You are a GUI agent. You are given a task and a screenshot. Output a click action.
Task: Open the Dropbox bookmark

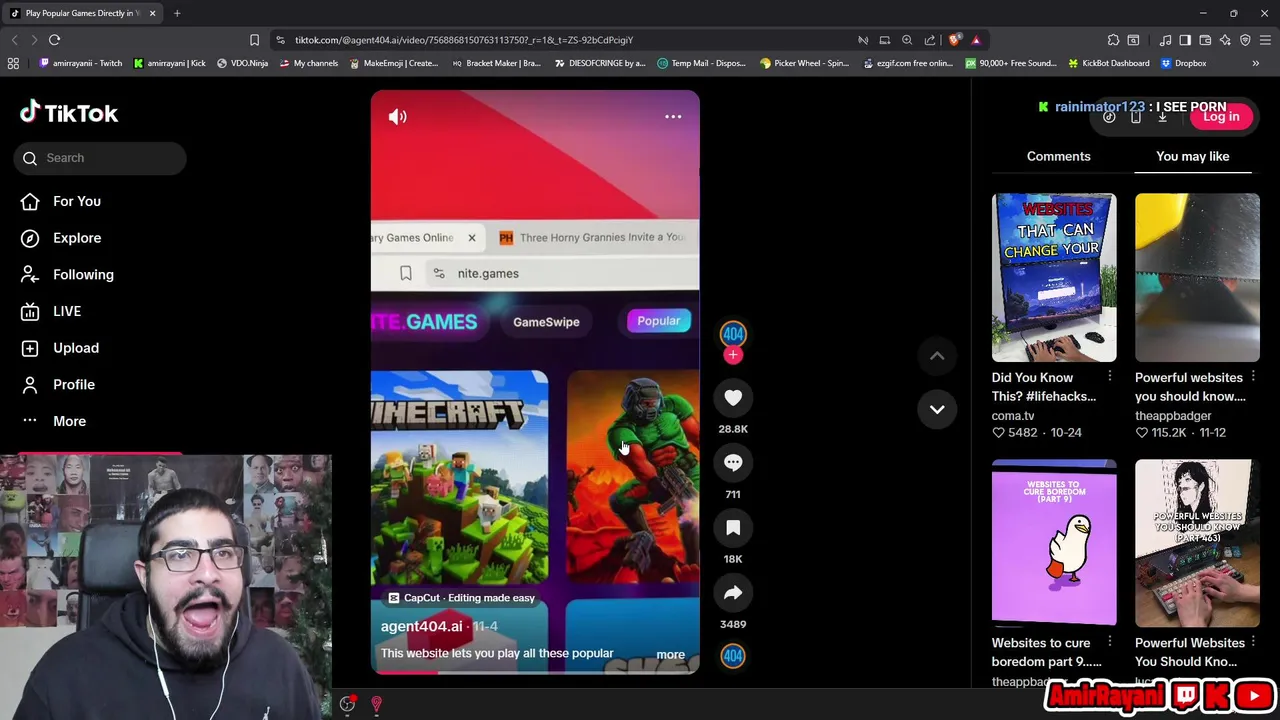pyautogui.click(x=1183, y=63)
